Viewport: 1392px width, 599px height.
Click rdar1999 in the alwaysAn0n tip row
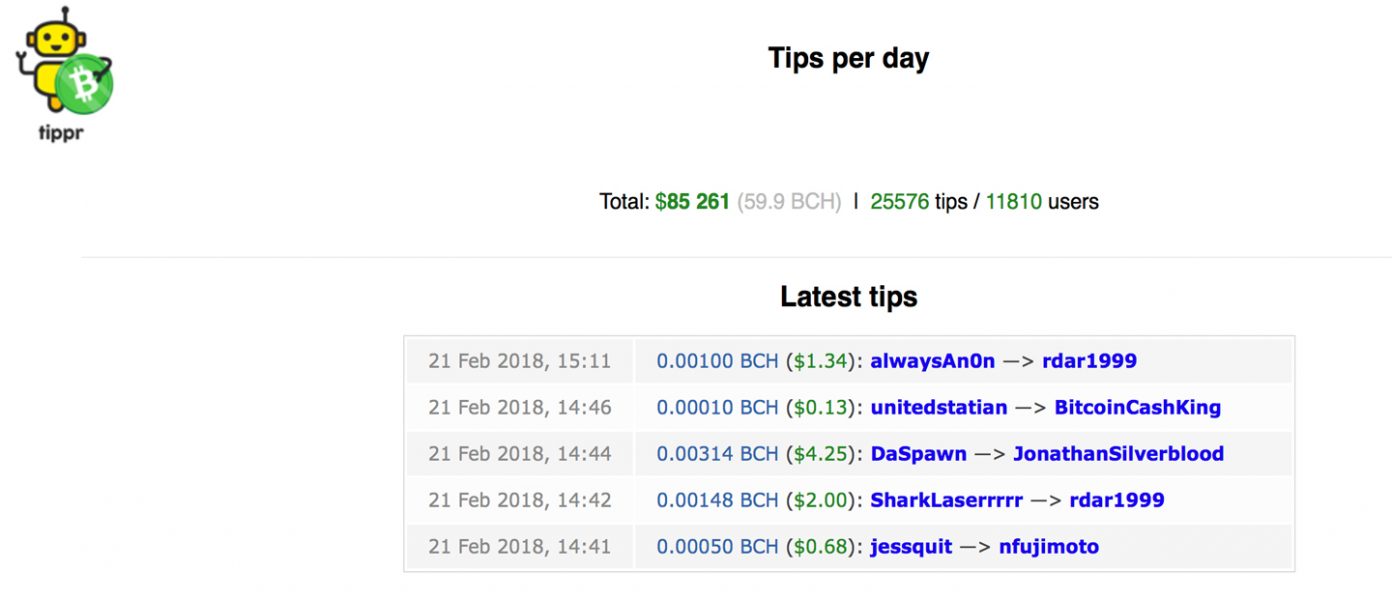pos(1089,361)
